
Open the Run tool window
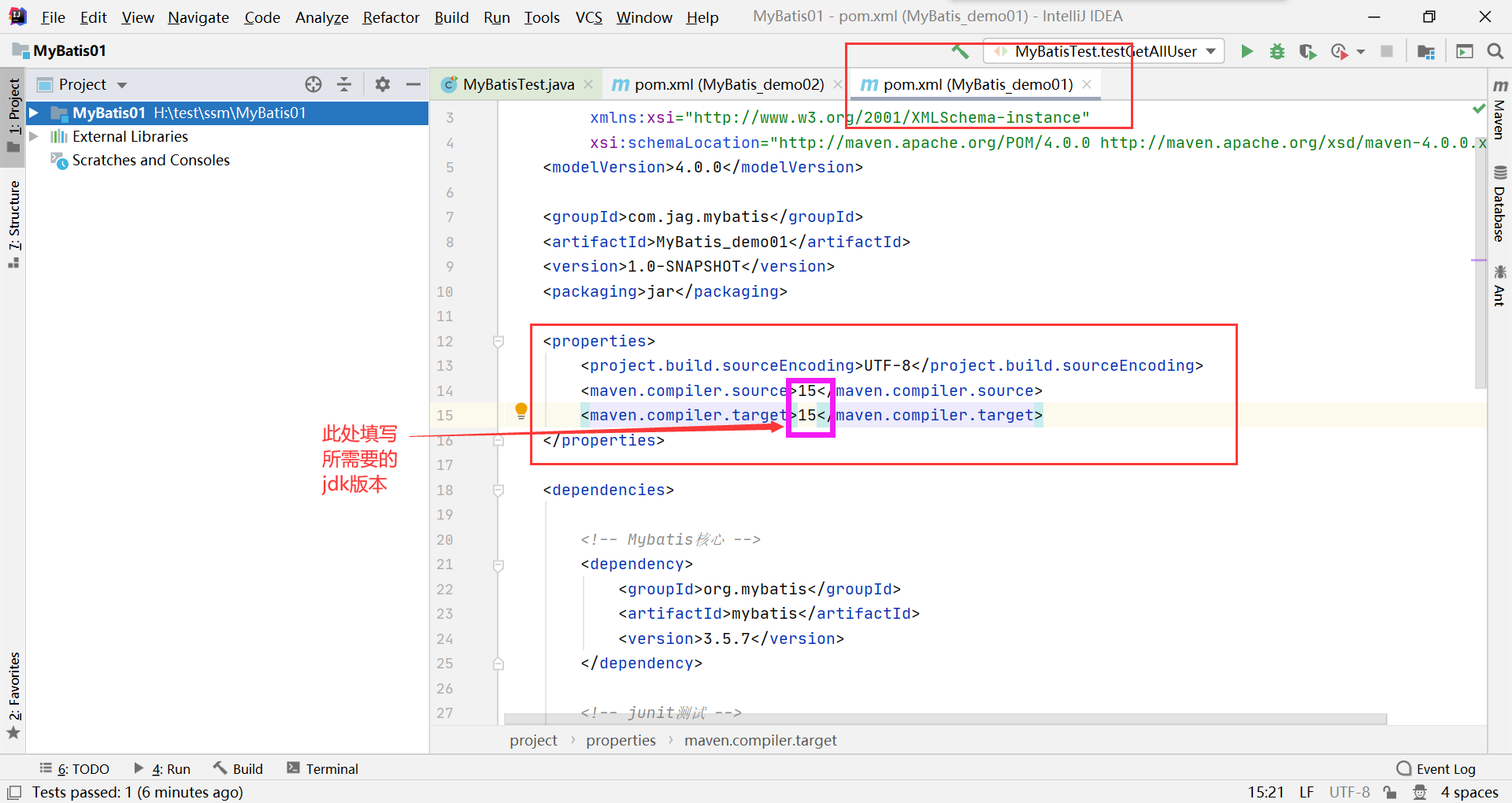point(162,769)
